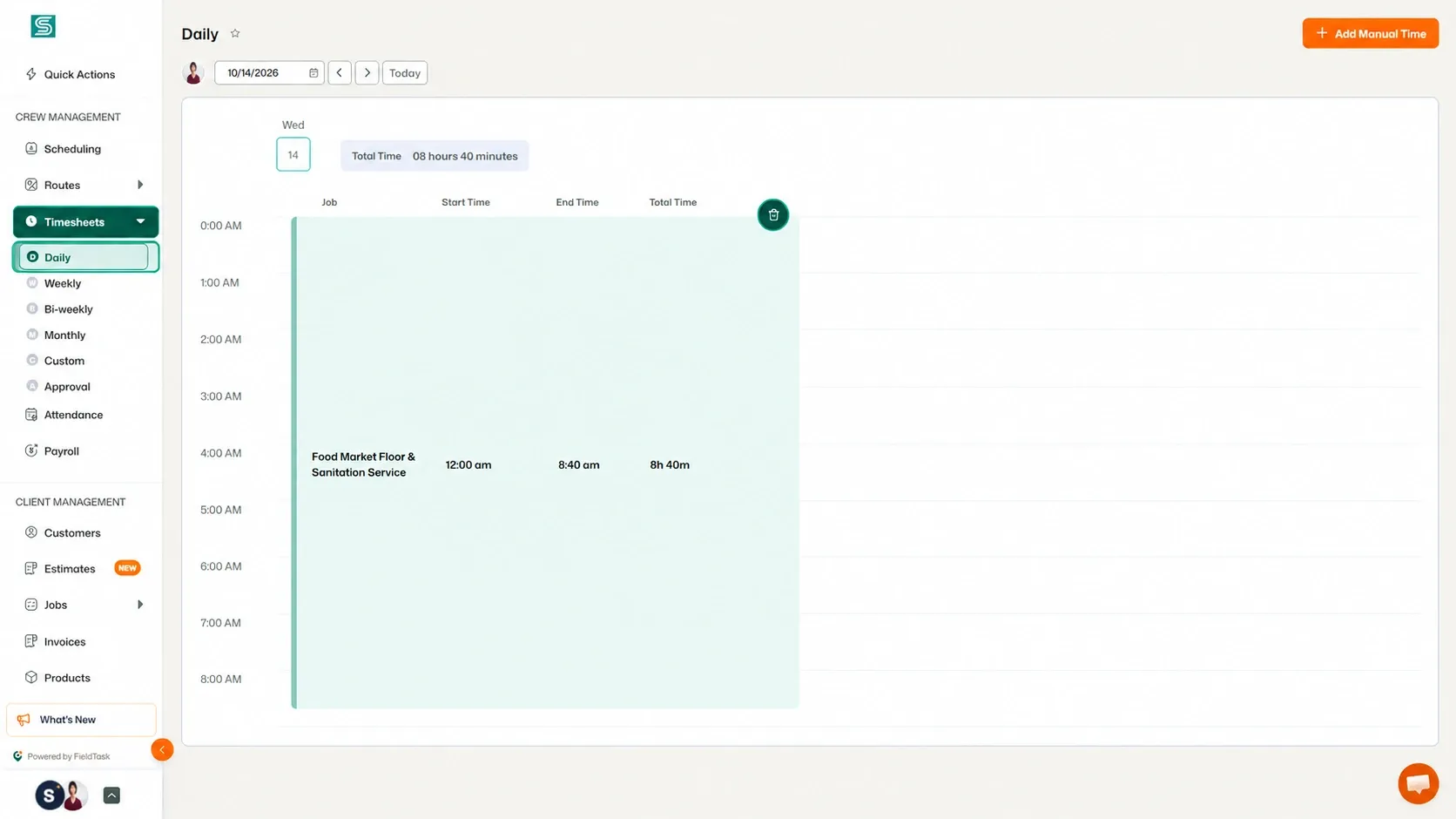Click the Total Time 08 hours 40 minutes badge

click(x=435, y=156)
